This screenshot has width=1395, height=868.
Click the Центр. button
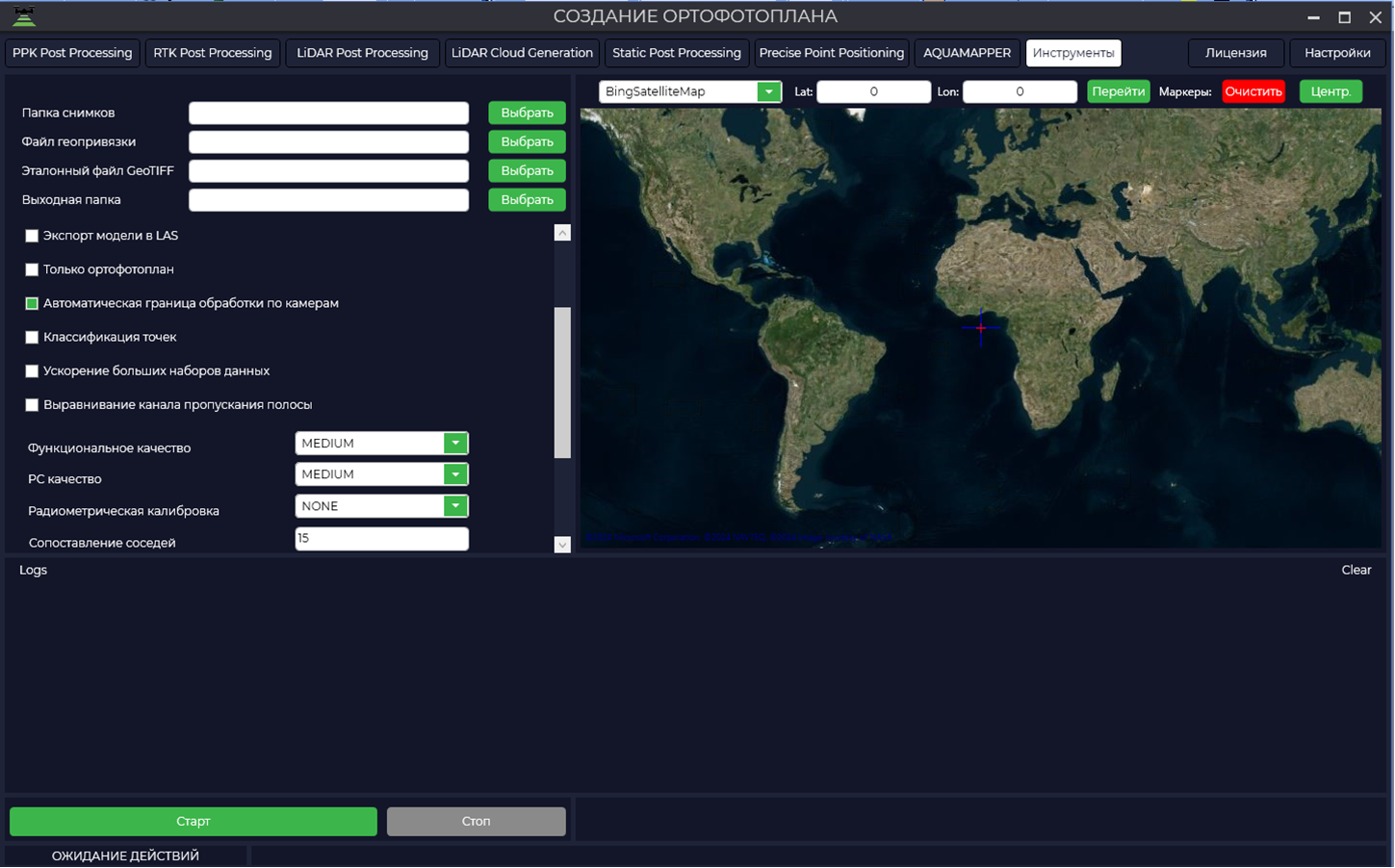[1330, 91]
